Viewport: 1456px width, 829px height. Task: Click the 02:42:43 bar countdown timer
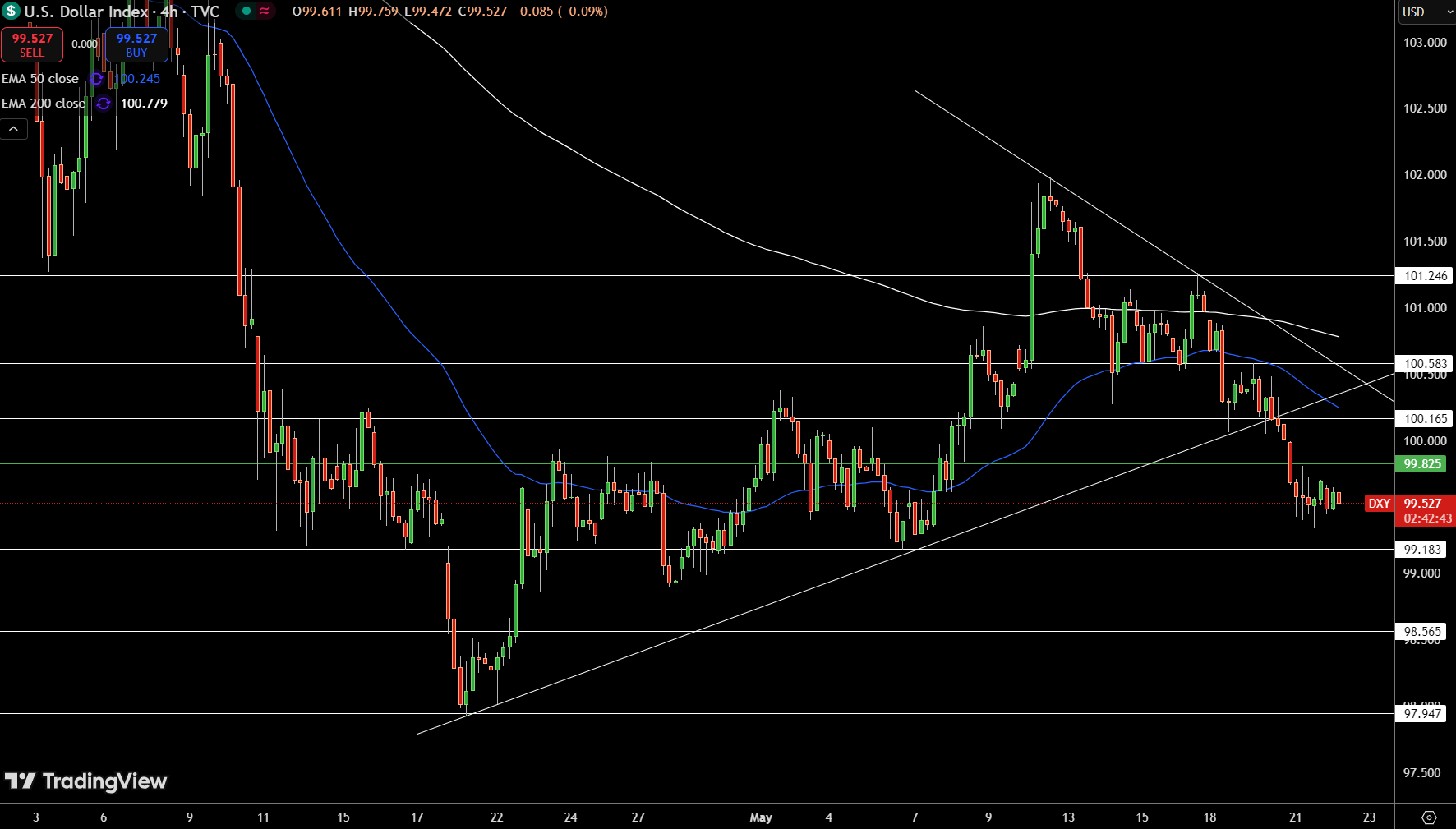click(x=1428, y=518)
